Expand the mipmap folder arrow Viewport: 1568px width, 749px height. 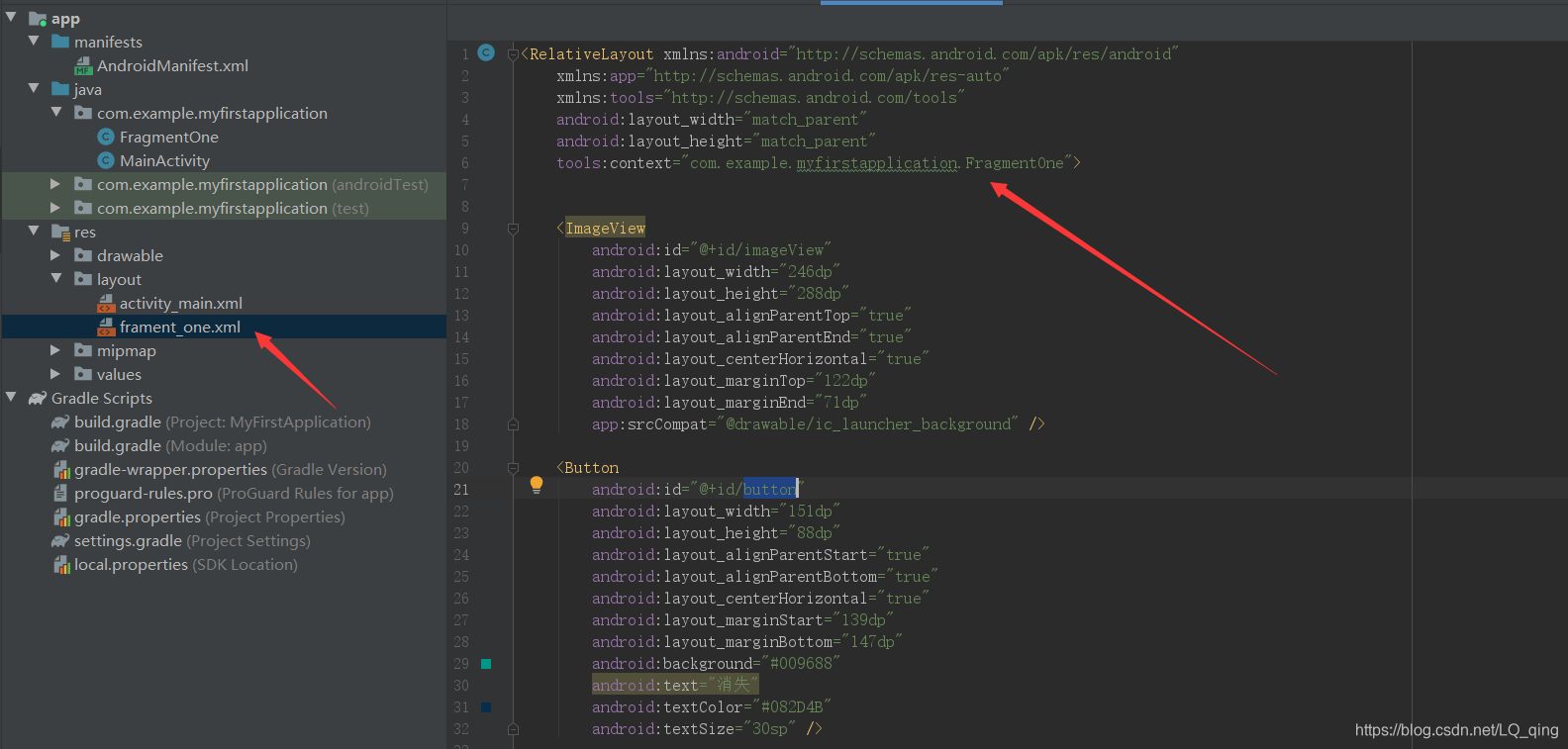pyautogui.click(x=55, y=350)
